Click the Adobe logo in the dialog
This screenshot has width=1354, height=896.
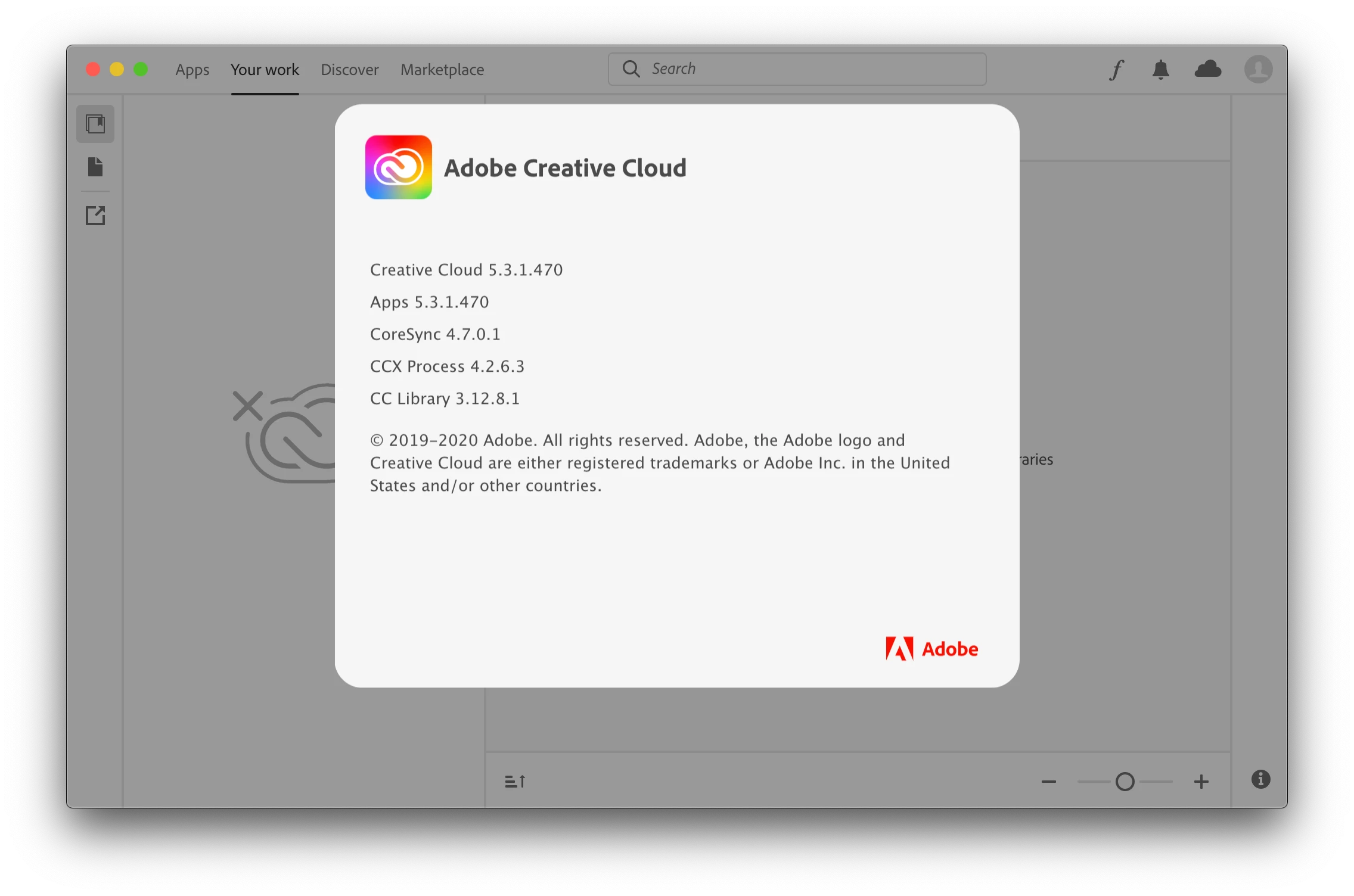(931, 649)
